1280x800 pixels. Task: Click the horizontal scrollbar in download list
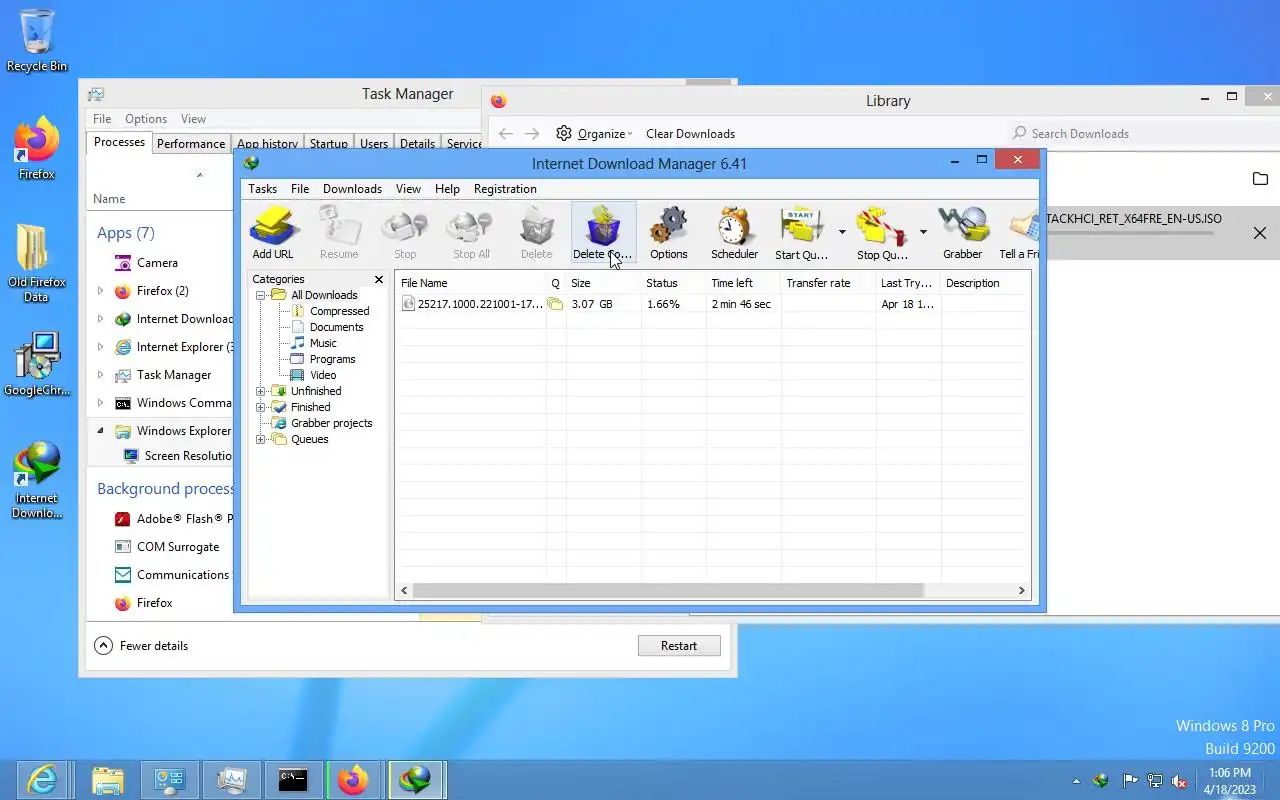(668, 591)
